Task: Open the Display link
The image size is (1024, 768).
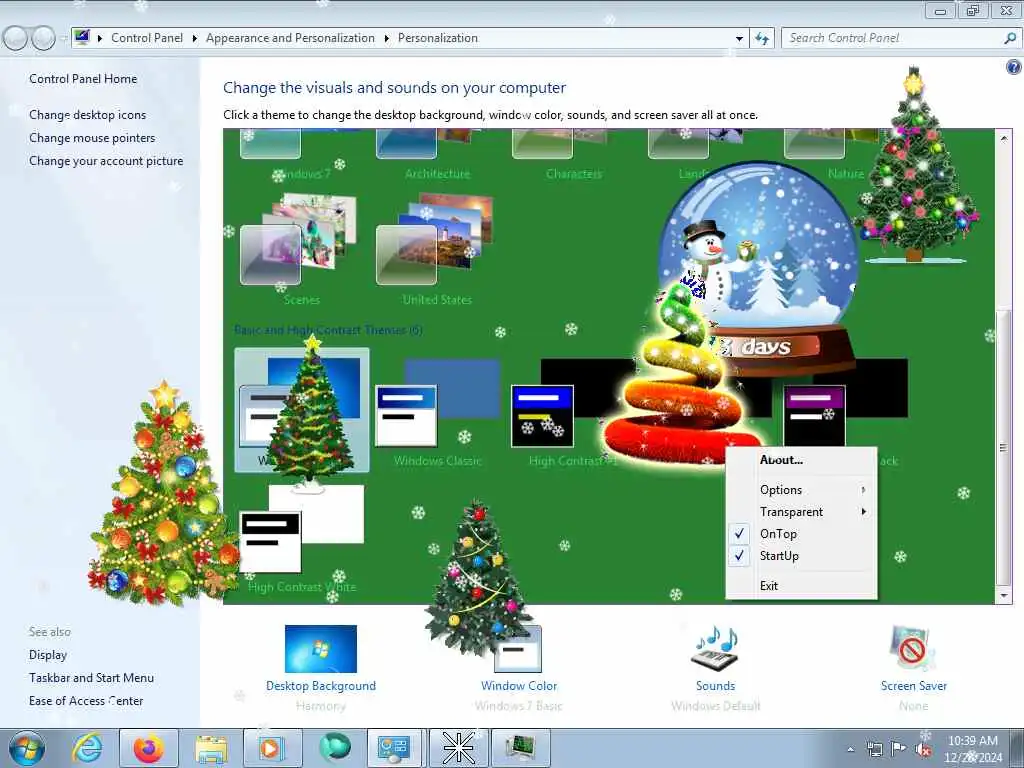Action: (48, 654)
